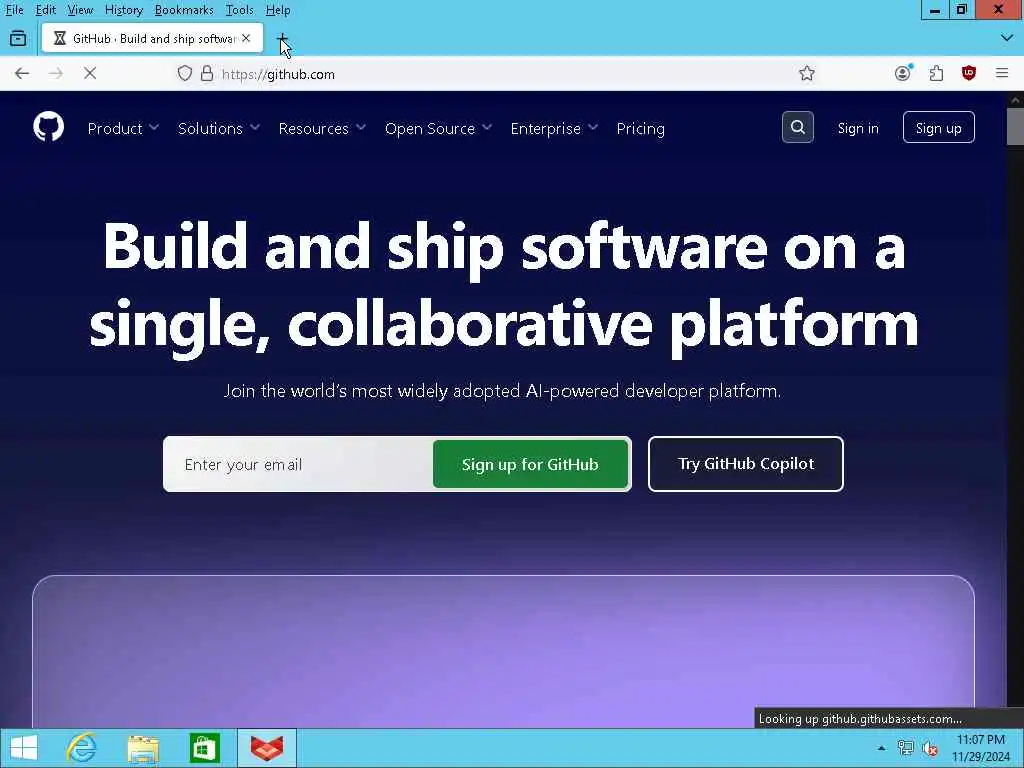
Task: Close the GitHub tab
Action: click(x=246, y=39)
